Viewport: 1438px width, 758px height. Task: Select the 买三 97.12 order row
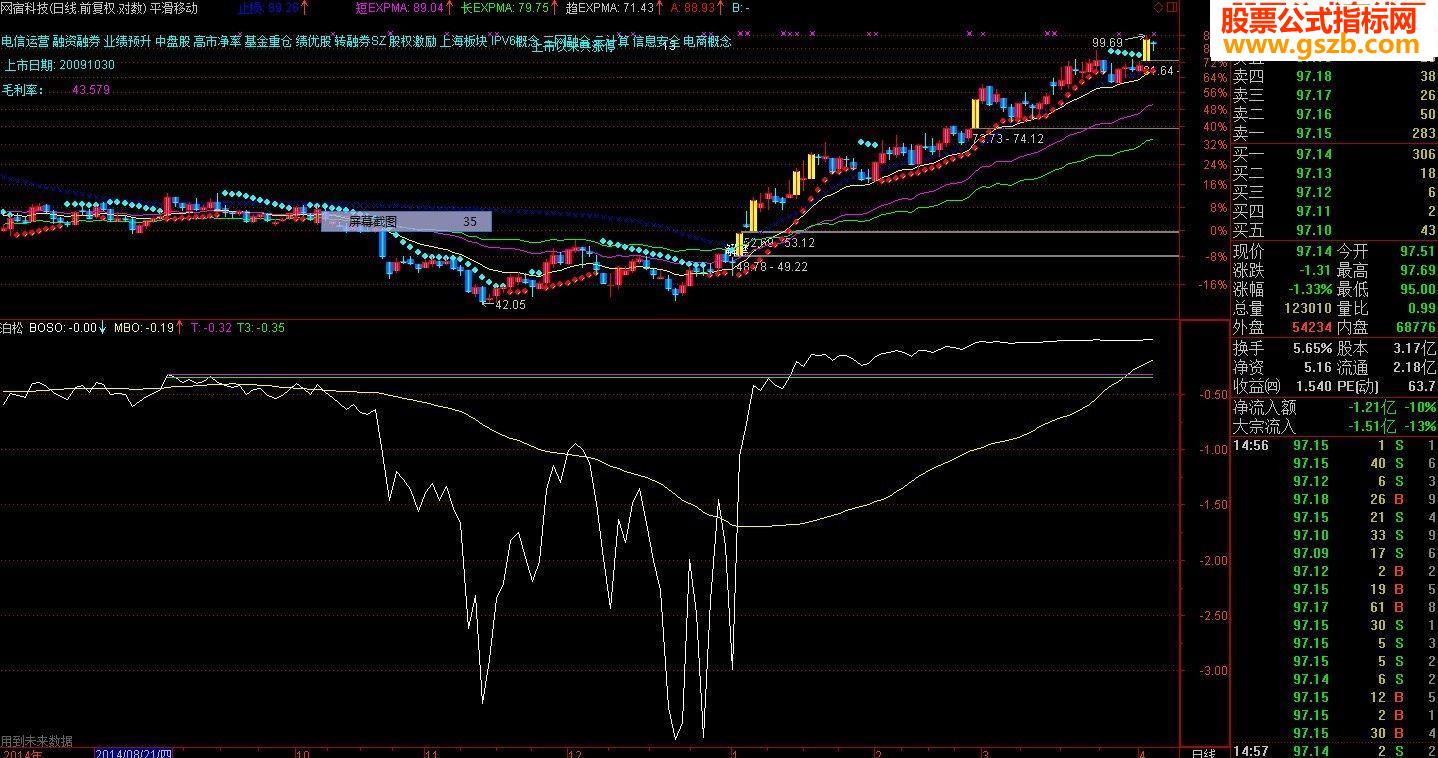coord(1333,192)
